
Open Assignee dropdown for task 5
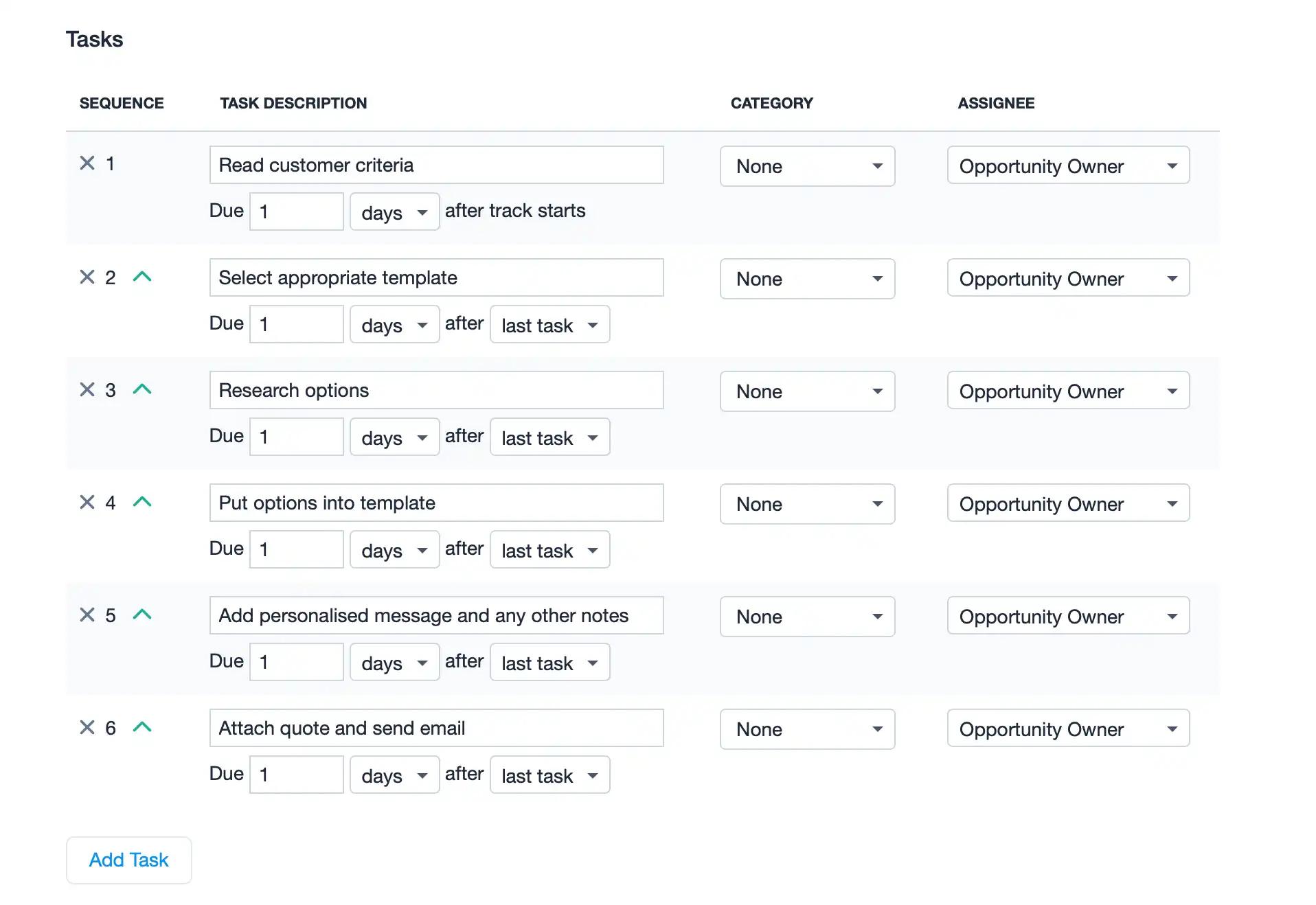1068,616
